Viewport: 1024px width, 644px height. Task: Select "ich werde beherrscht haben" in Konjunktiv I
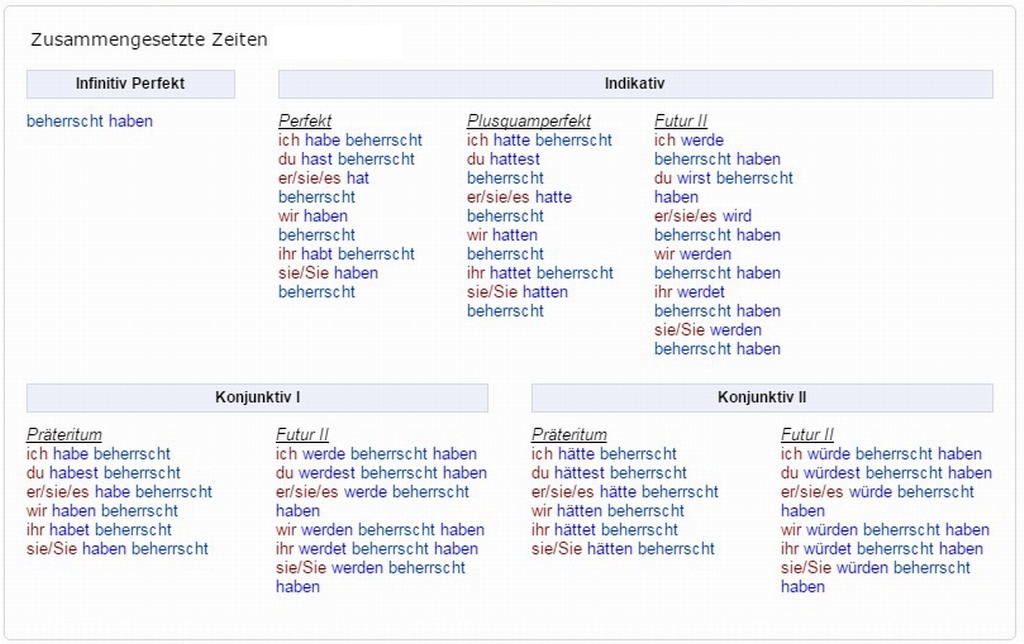376,454
